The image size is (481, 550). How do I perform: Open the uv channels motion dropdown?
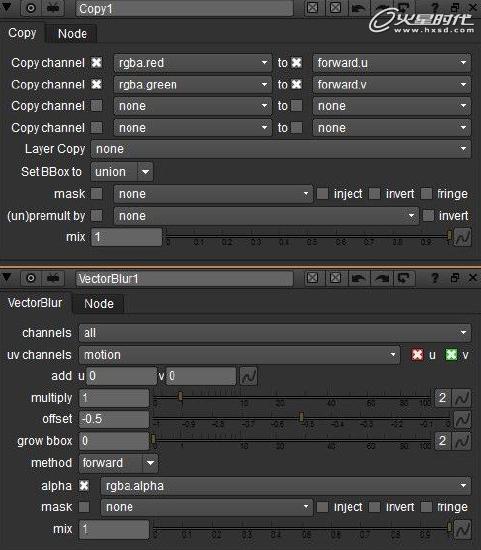(x=239, y=355)
